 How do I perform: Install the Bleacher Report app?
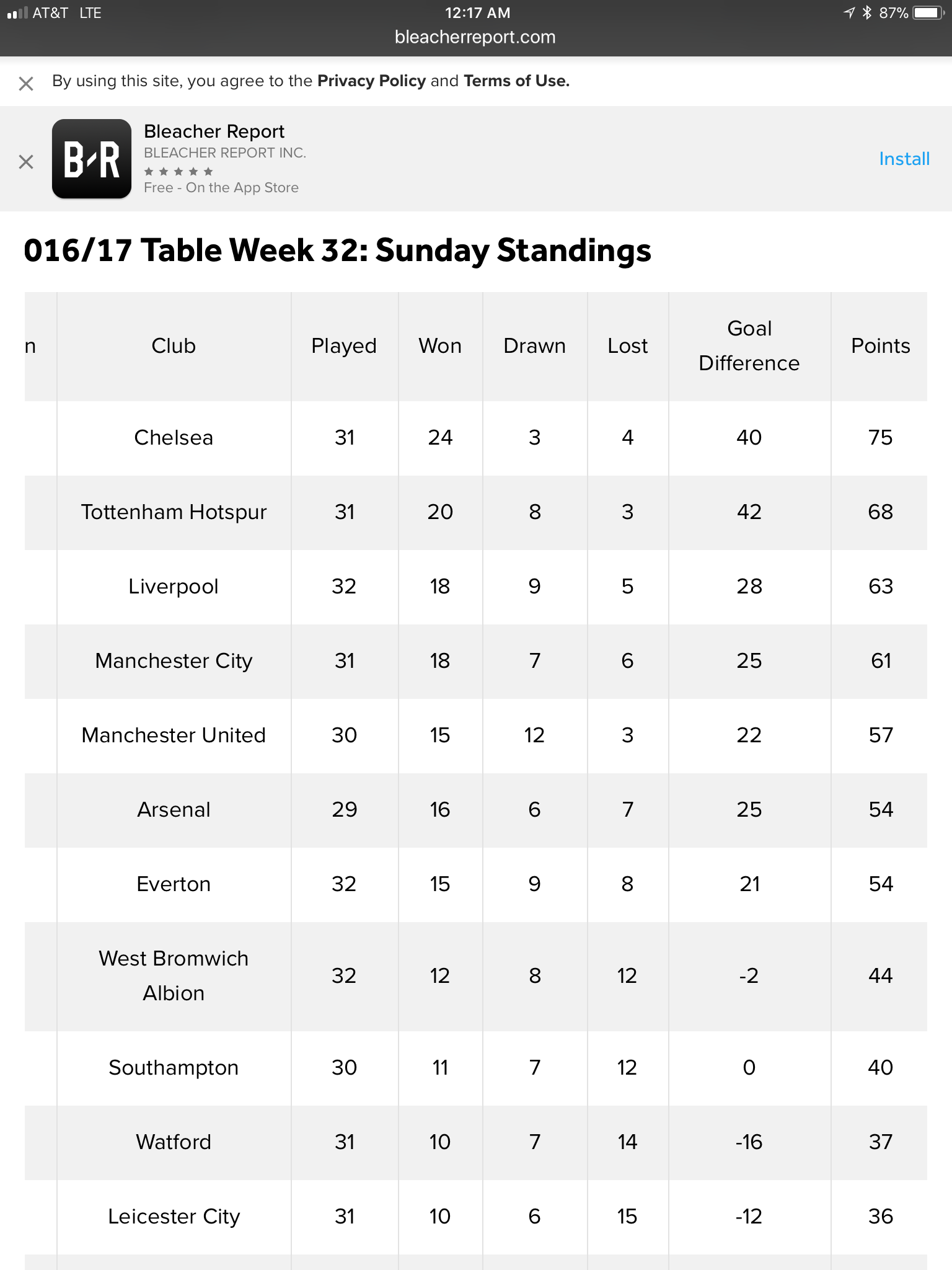click(904, 159)
